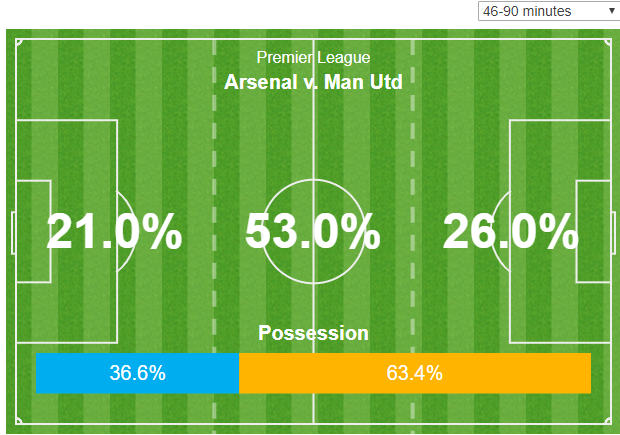Open the 46-90 minutes time range dropdown
The height and width of the screenshot is (435, 620).
click(549, 11)
